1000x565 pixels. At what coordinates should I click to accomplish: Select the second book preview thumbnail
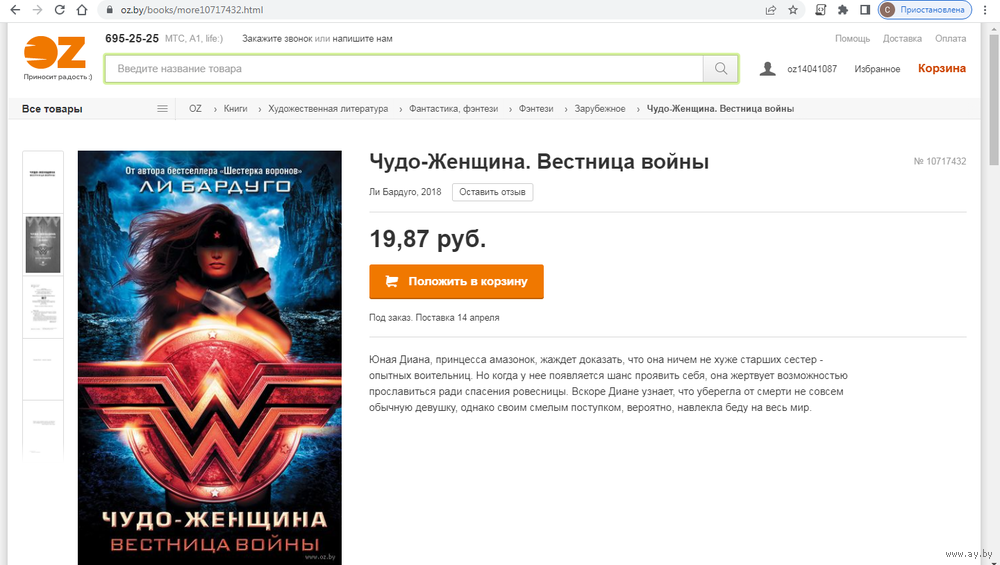[43, 244]
